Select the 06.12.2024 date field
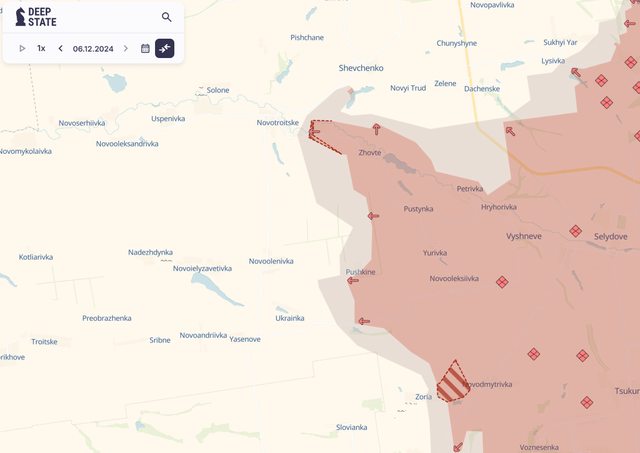 [93, 49]
